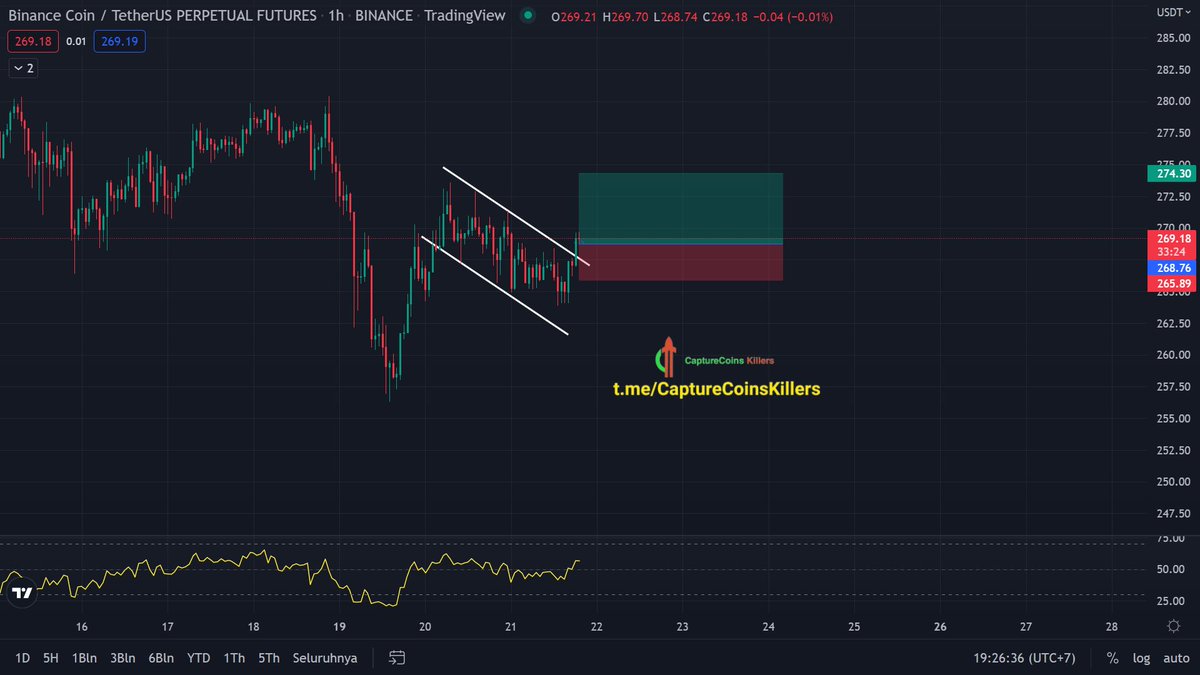Click the green market status dot in the header
The width and height of the screenshot is (1200, 675).
(526, 16)
